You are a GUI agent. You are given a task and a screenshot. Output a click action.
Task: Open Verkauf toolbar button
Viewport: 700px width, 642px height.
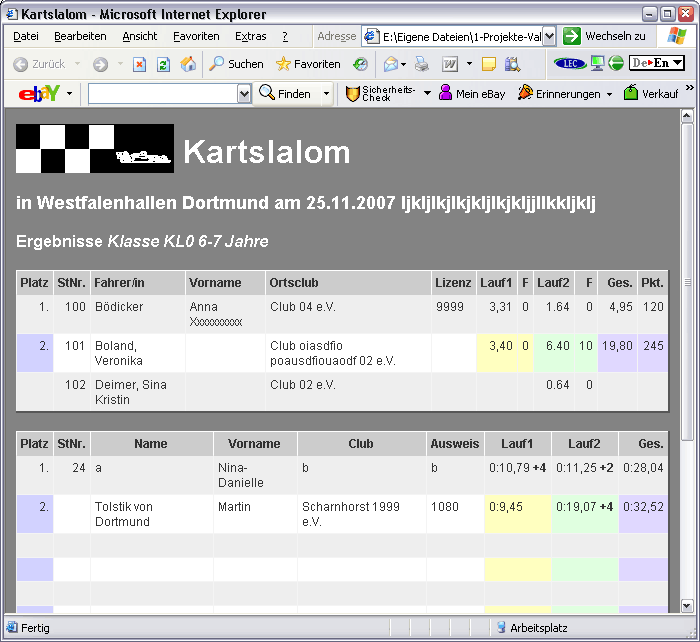(651, 93)
